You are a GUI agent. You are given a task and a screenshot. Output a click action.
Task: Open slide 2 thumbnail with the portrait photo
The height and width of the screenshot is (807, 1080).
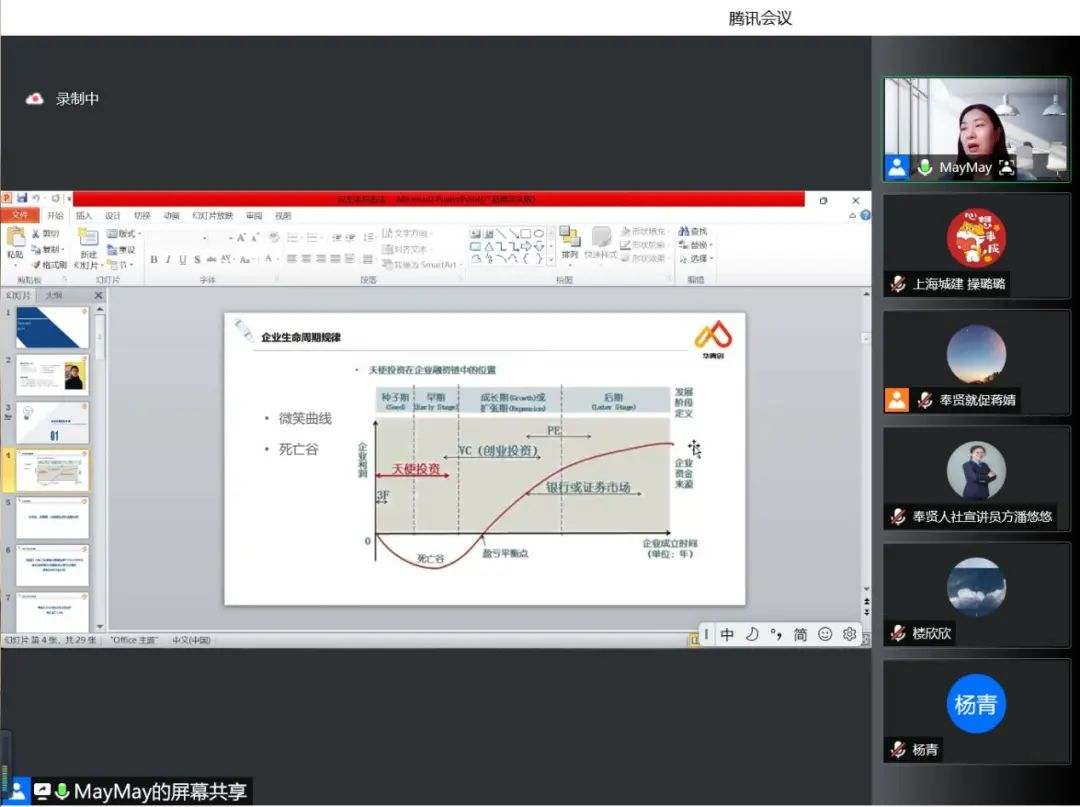coord(53,375)
